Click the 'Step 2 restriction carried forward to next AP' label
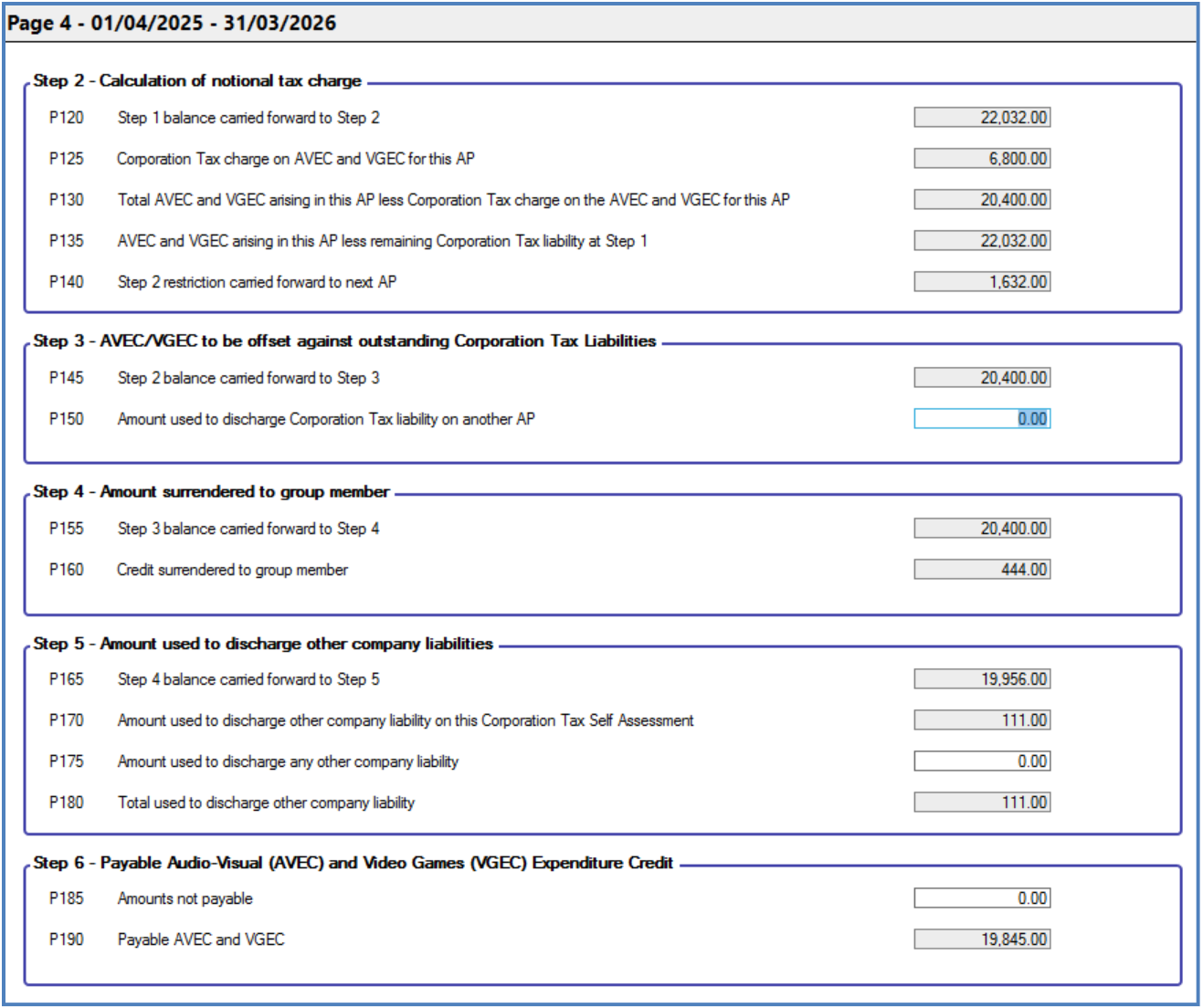This screenshot has width=1203, height=1008. [x=257, y=282]
